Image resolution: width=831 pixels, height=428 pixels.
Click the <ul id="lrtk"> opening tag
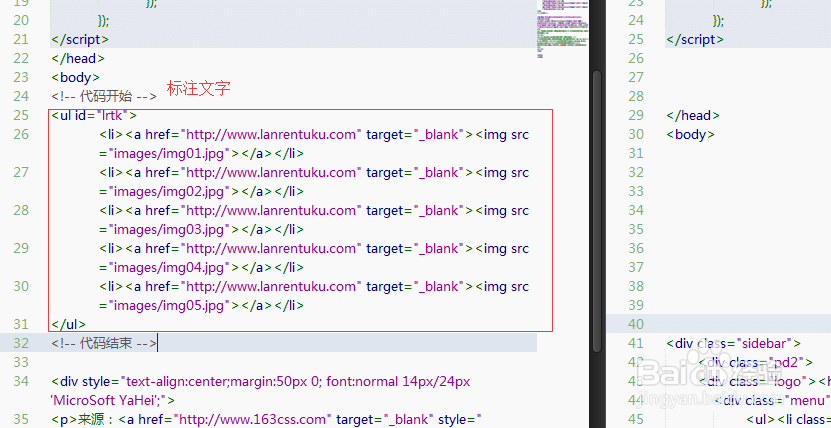pyautogui.click(x=94, y=115)
